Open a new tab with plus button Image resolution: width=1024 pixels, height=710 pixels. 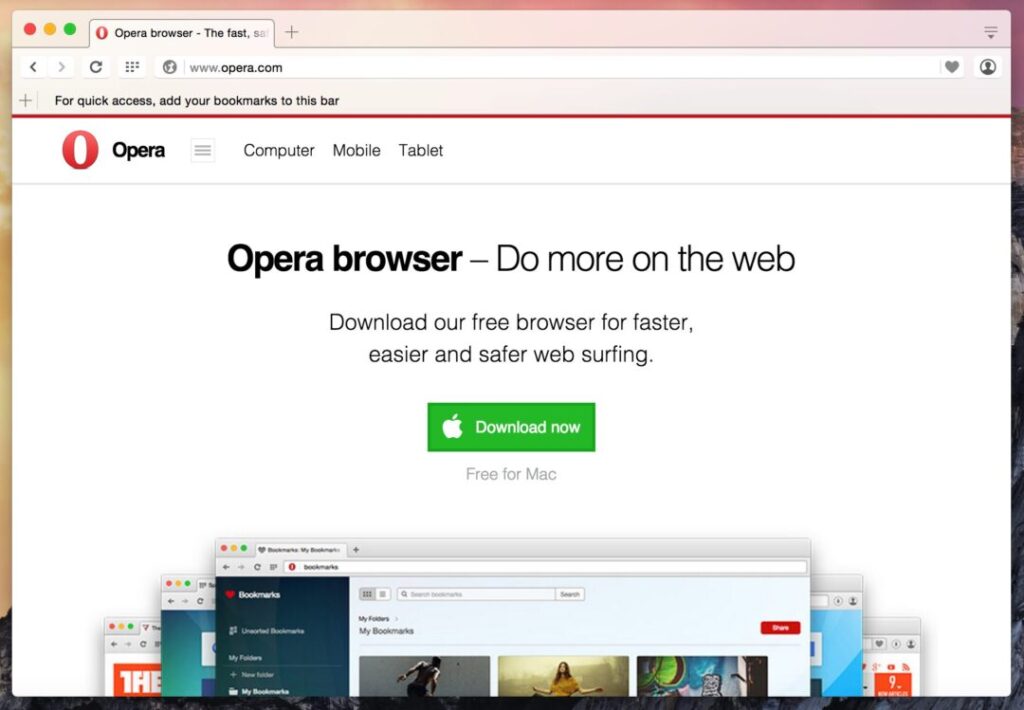point(291,32)
